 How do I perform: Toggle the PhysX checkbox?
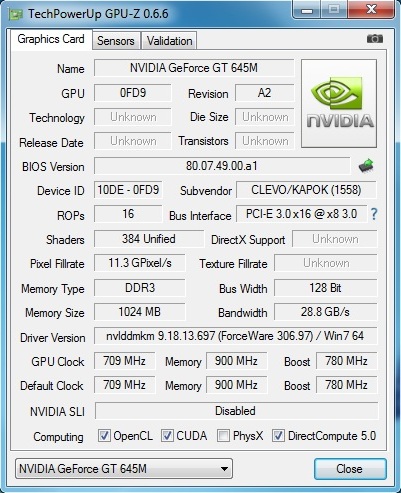pyautogui.click(x=223, y=435)
